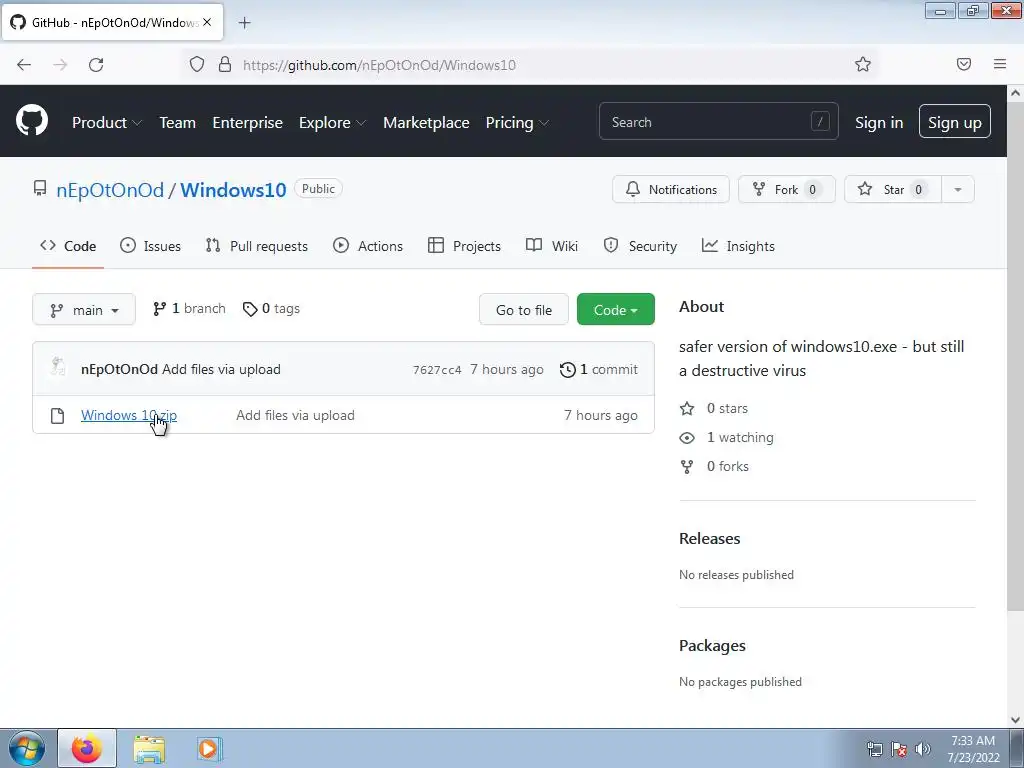This screenshot has height=768, width=1024.
Task: Click the eye icon next to 1 watching
Action: 687,438
